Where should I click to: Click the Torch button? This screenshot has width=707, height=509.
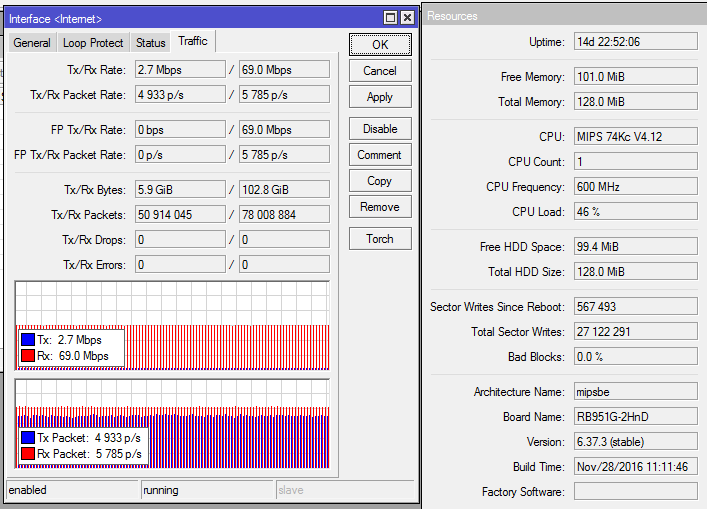click(x=379, y=239)
